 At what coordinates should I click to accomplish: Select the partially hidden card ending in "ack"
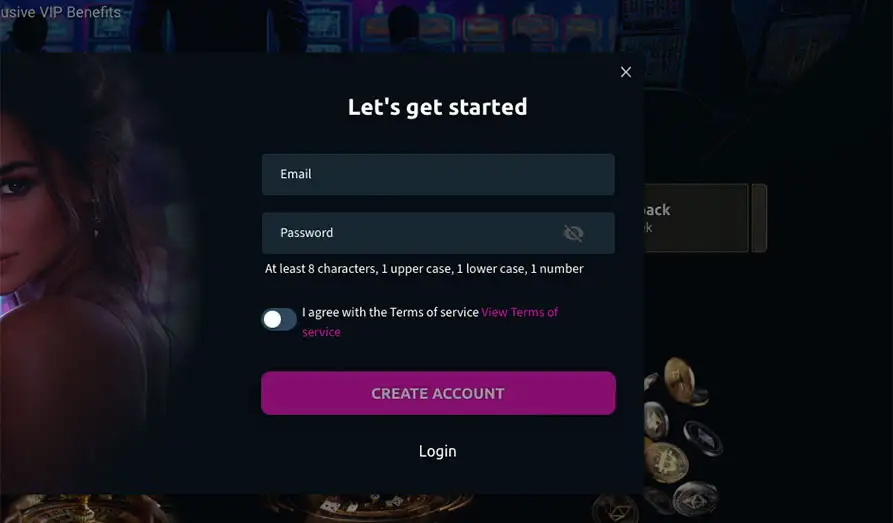pos(696,218)
